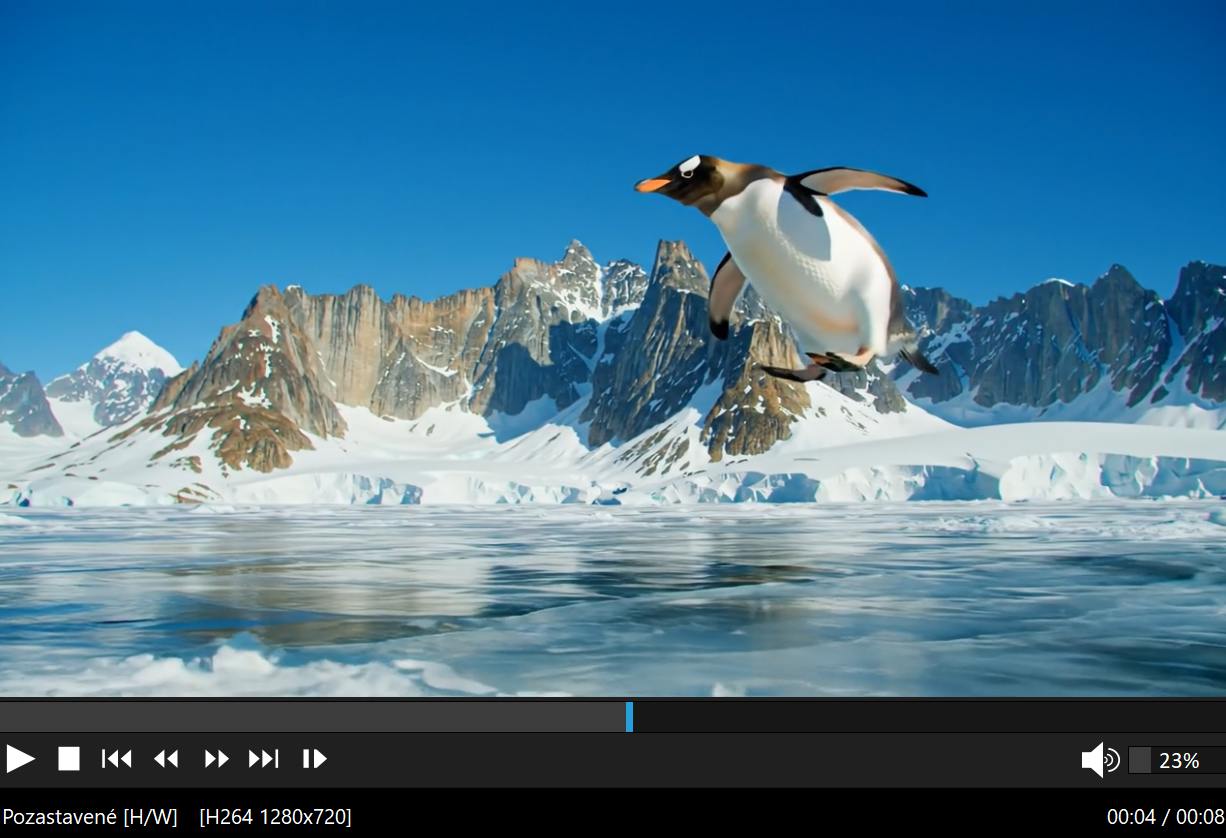Click the dark handle of the volume slider
The width and height of the screenshot is (1226, 838).
pos(1140,760)
